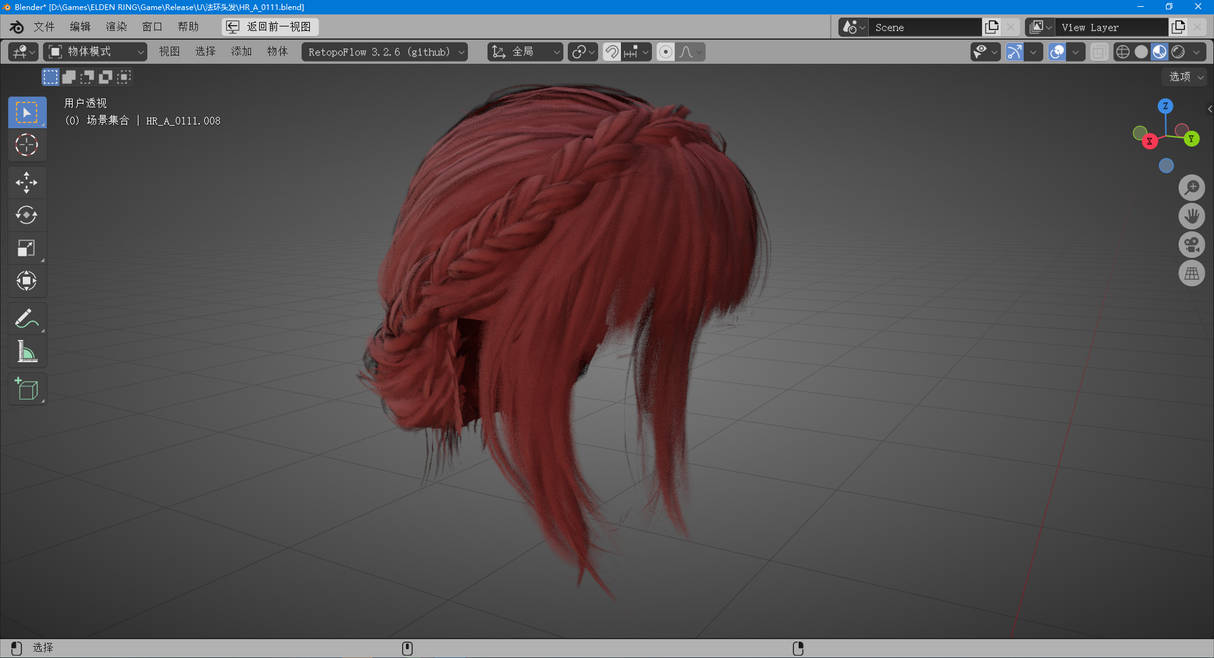This screenshot has height=658, width=1214.
Task: Toggle snapping magnet button
Action: click(x=612, y=52)
